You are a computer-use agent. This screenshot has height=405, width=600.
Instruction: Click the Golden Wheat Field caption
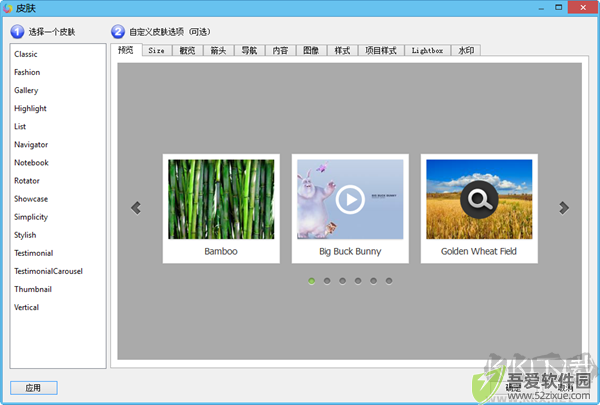(x=479, y=251)
